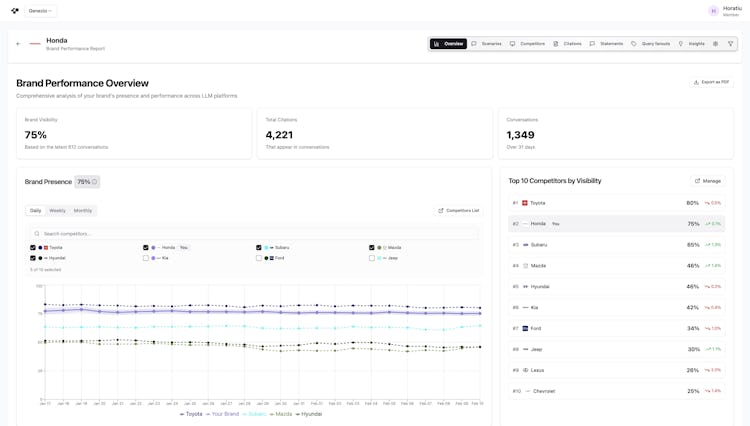The image size is (750, 426).
Task: Click the filter funnel icon
Action: click(x=730, y=44)
